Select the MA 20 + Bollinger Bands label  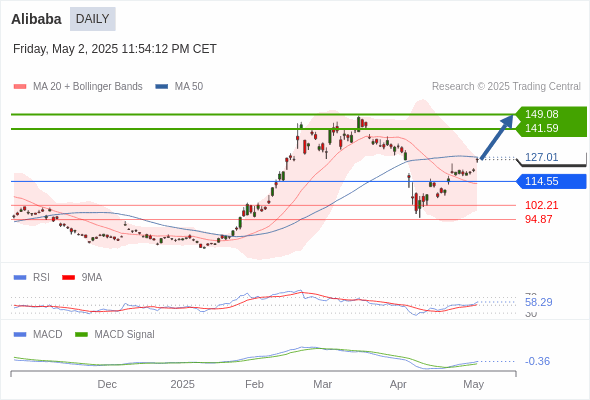[88, 87]
